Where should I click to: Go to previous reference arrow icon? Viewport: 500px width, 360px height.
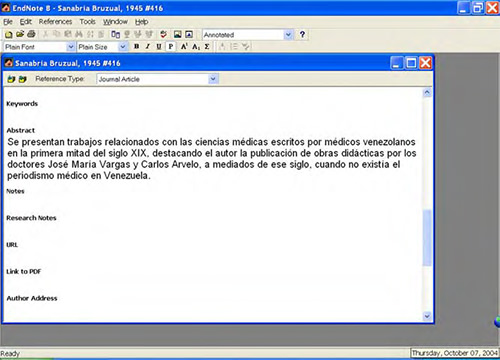(x=11, y=79)
